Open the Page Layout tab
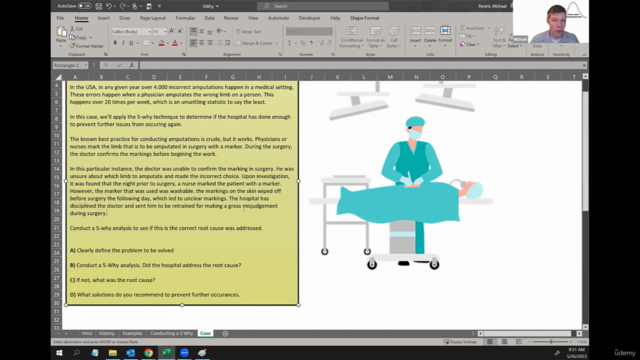Image resolution: width=640 pixels, height=360 pixels. coord(153,18)
